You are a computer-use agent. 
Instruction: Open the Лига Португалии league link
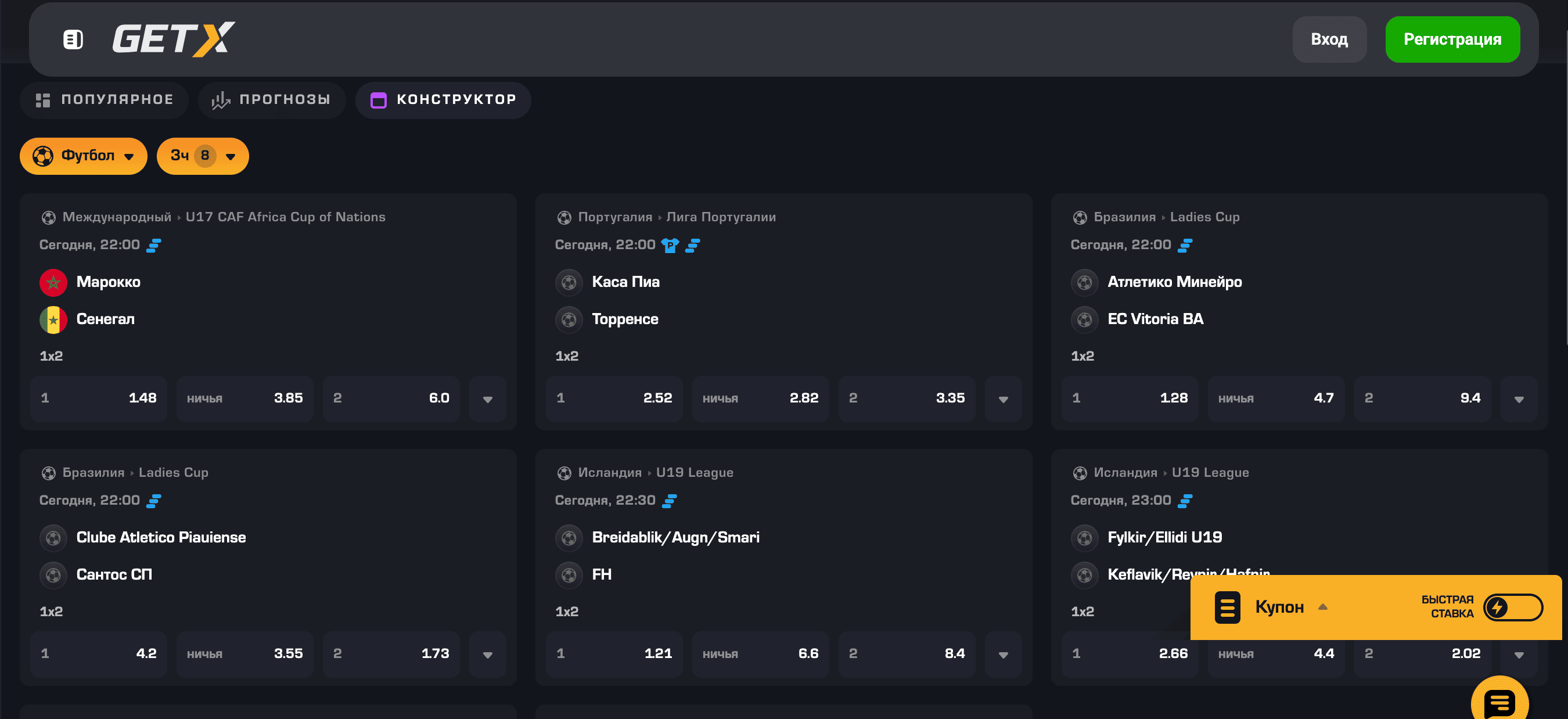pos(721,217)
